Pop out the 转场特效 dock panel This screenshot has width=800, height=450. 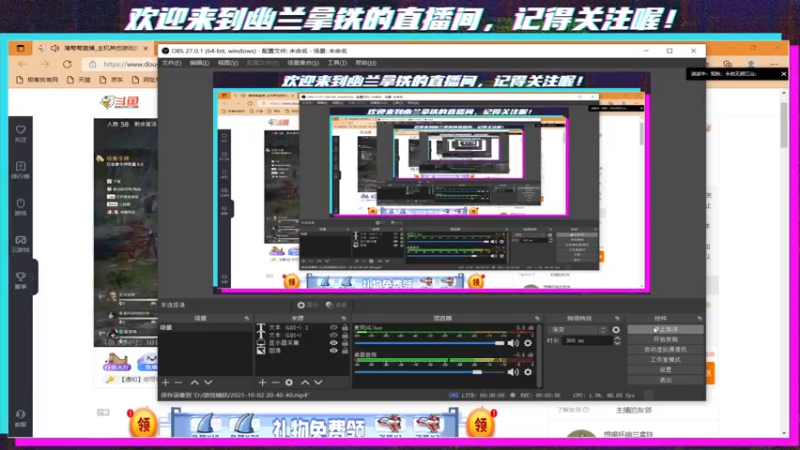617,318
